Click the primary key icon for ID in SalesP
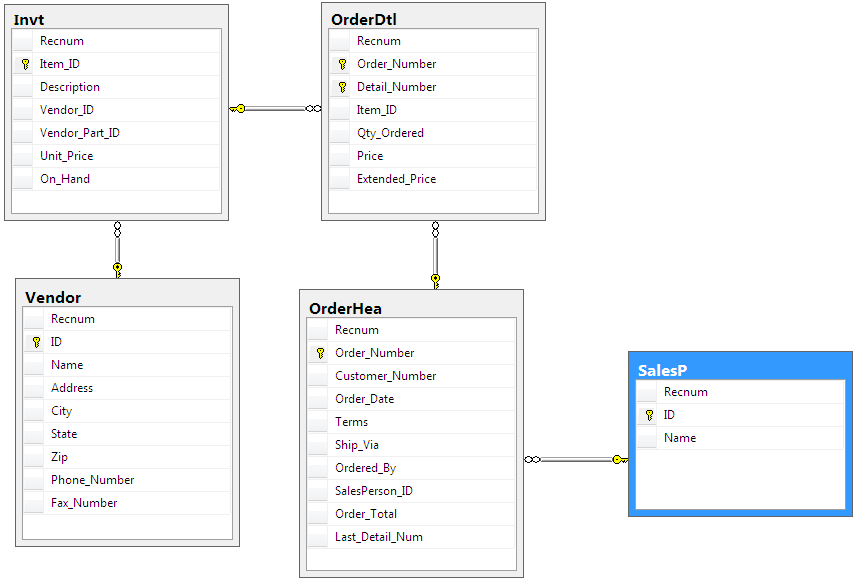Image resolution: width=861 pixels, height=587 pixels. pos(649,415)
